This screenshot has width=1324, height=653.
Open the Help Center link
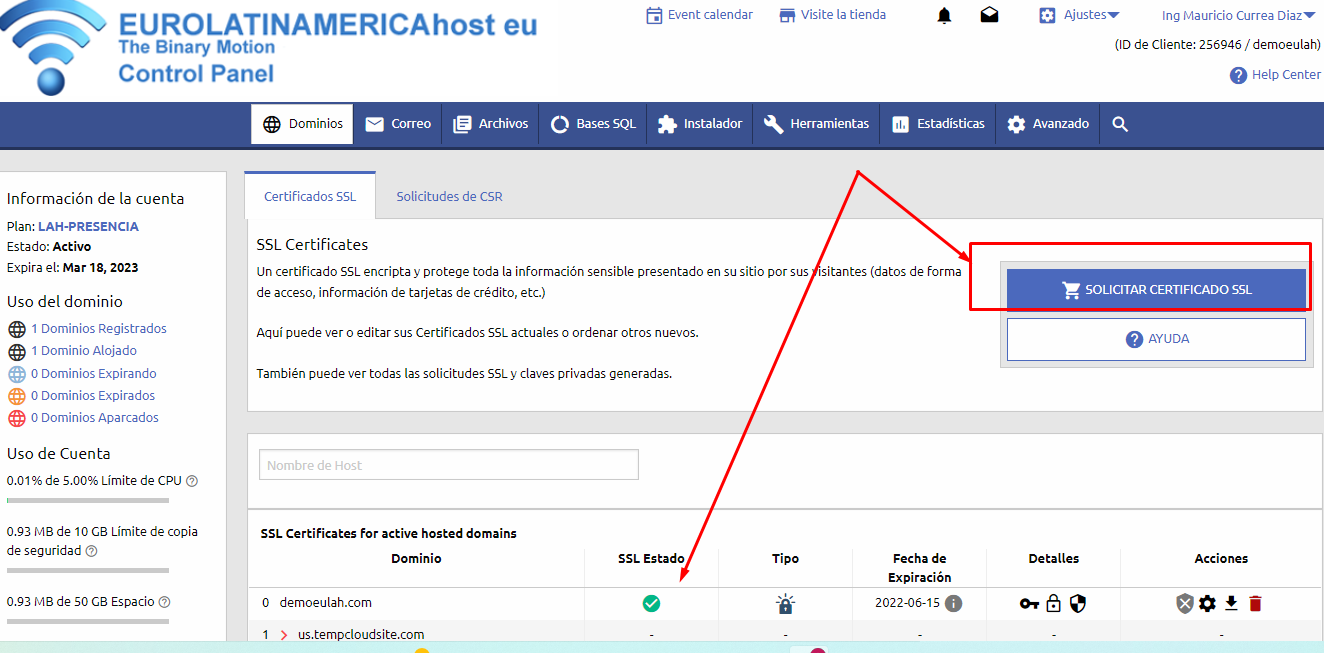click(1275, 75)
